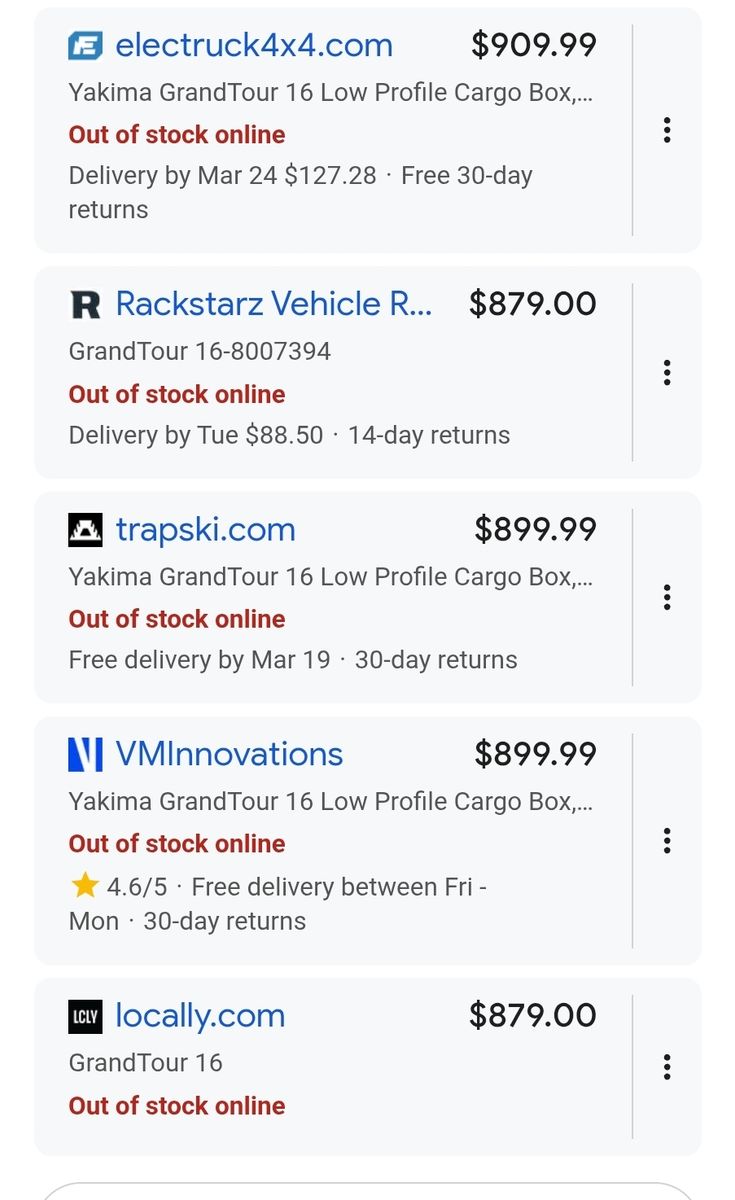The width and height of the screenshot is (735, 1200).
Task: Click the GrandTour 16-8007394 product title
Action: click(199, 351)
